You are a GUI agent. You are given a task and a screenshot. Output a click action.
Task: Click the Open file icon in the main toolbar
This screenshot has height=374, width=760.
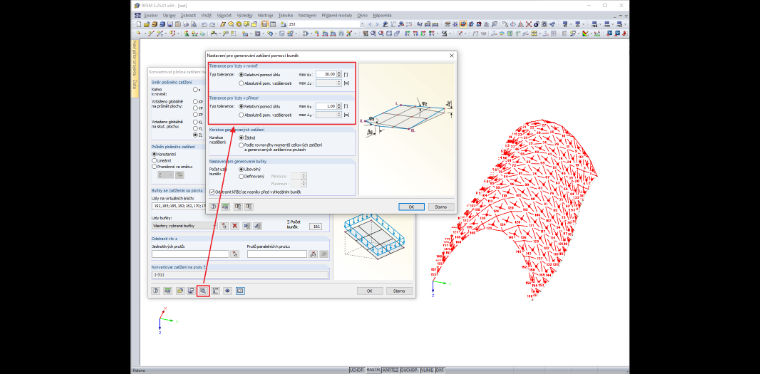(x=147, y=24)
